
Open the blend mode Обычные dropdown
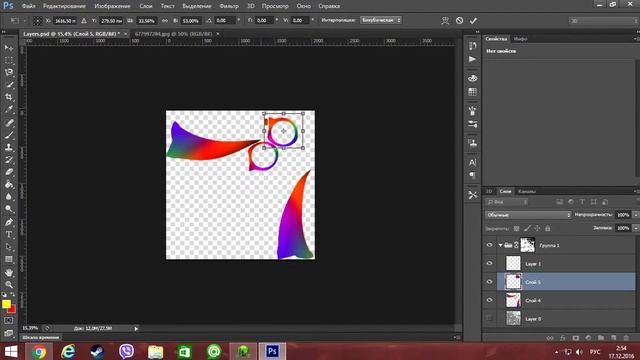pos(528,215)
